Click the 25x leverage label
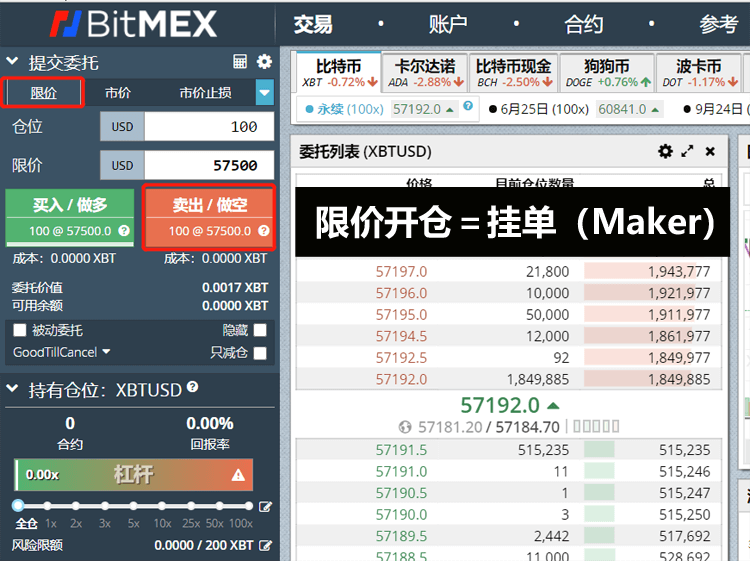This screenshot has width=750, height=561. pos(191,524)
